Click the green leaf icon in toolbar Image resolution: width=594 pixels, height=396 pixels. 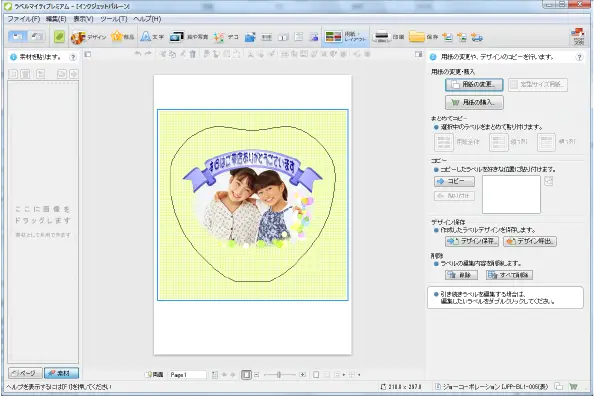click(59, 37)
